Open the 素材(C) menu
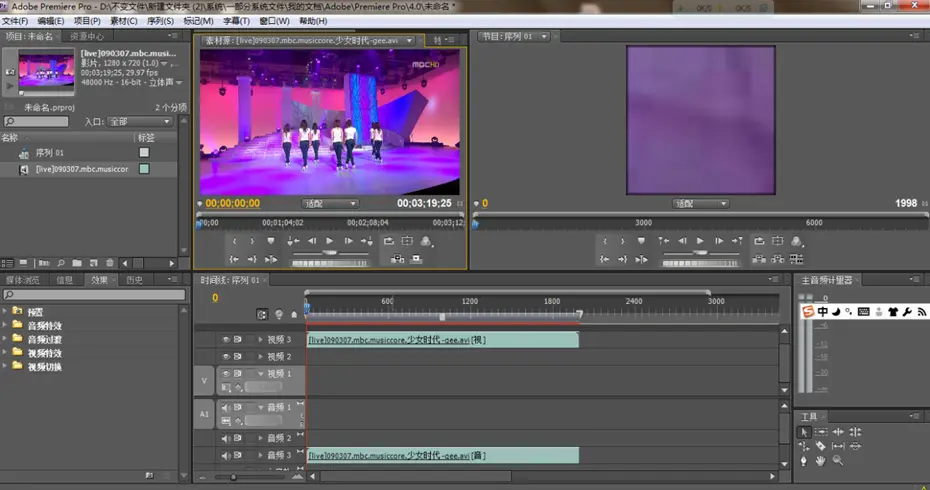This screenshot has width=930, height=490. (123, 21)
